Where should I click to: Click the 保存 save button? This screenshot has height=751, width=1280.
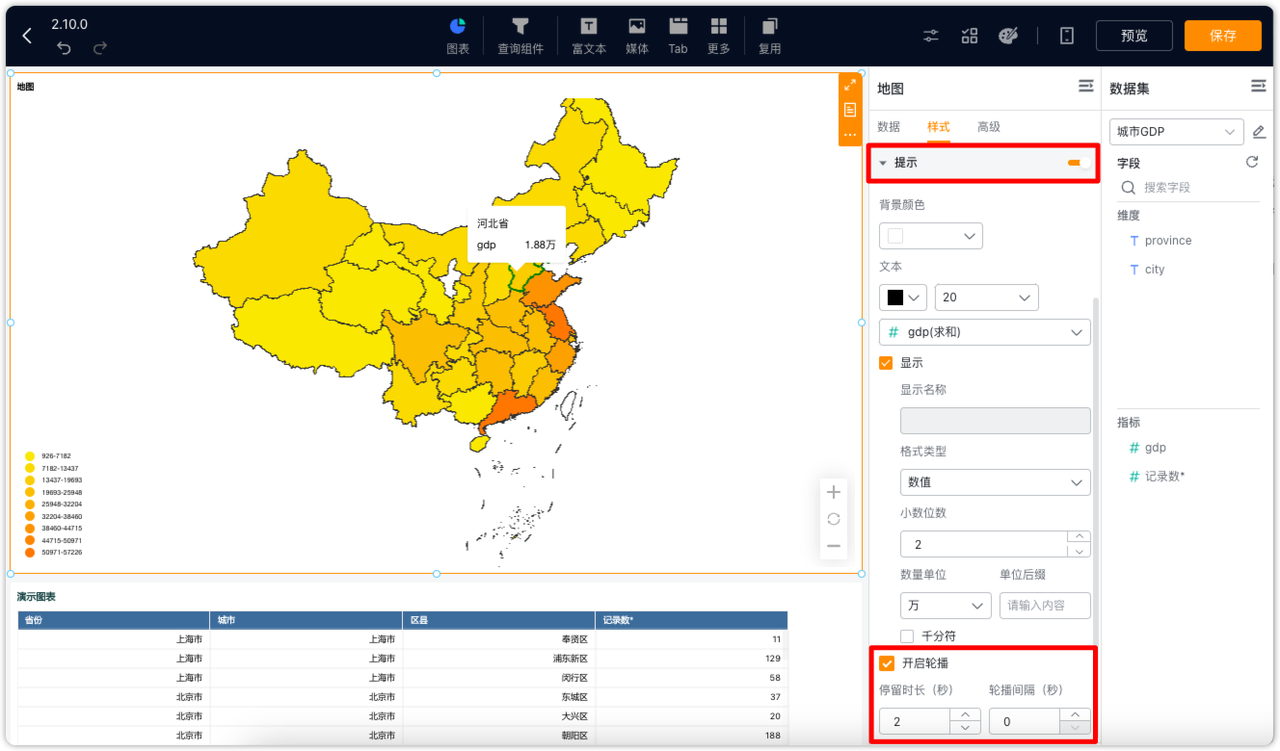1223,35
